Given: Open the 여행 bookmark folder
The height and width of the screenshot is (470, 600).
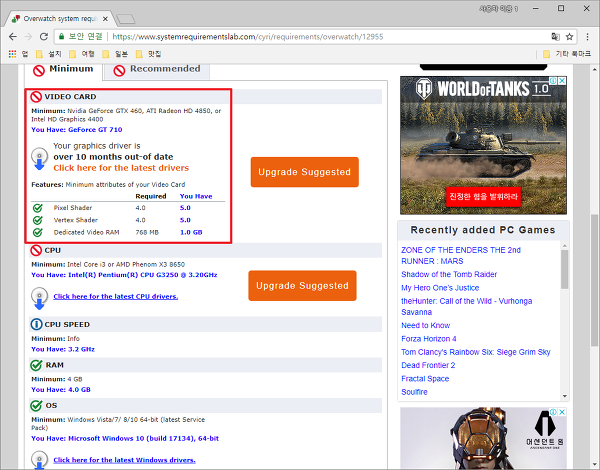Looking at the screenshot, I should click(82, 54).
